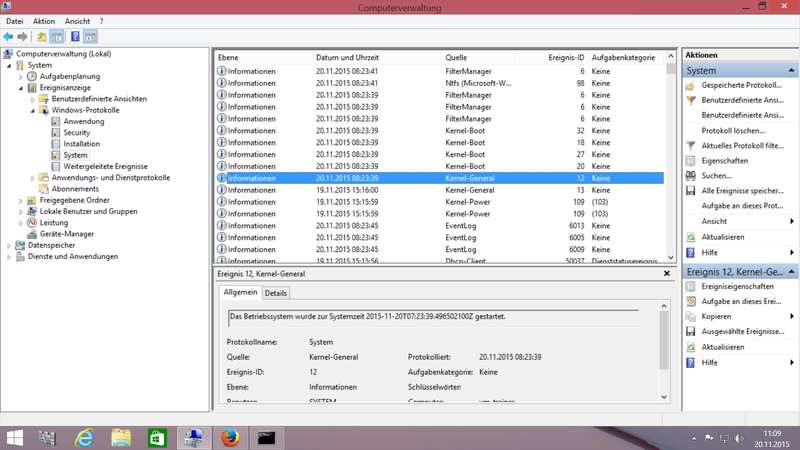Click the Forward arrow toolbar icon
Viewport: 800px width, 450px height.
tap(22, 37)
